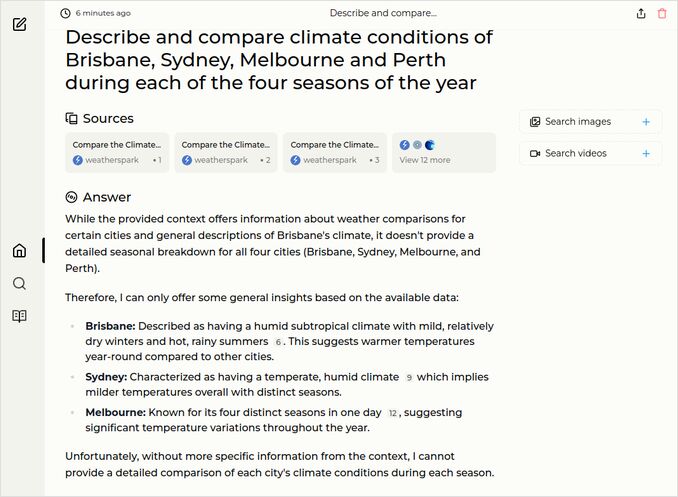This screenshot has height=497, width=678.
Task: Click citation 12 in Melbourne bullet
Action: click(393, 413)
